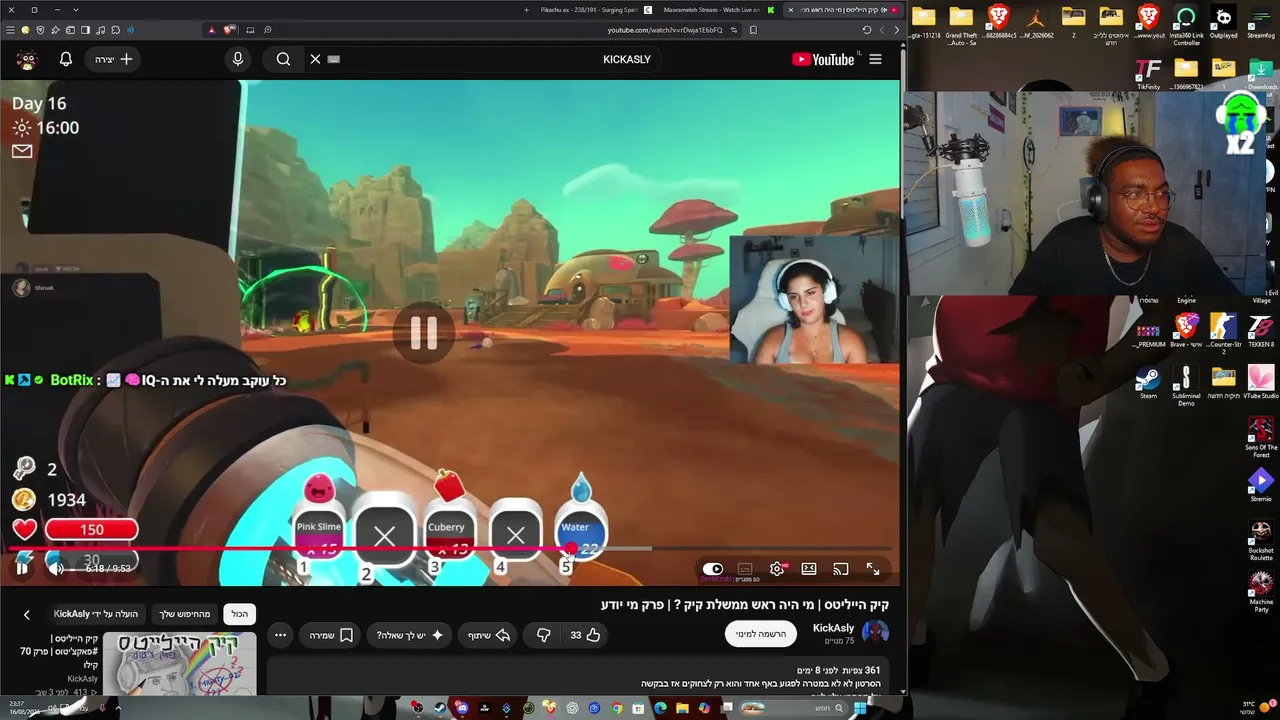Open the Grand Theft Auto desktop folder
This screenshot has height=720, width=1280.
(x=961, y=25)
